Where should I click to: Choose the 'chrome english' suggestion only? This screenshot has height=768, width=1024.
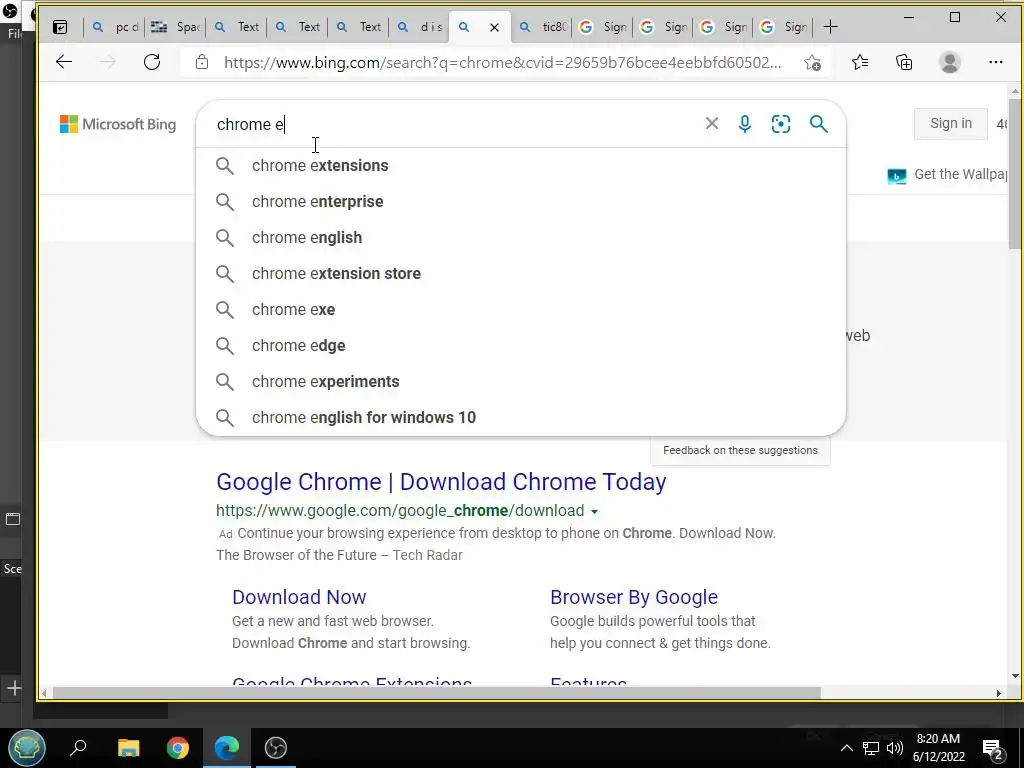tap(520, 237)
